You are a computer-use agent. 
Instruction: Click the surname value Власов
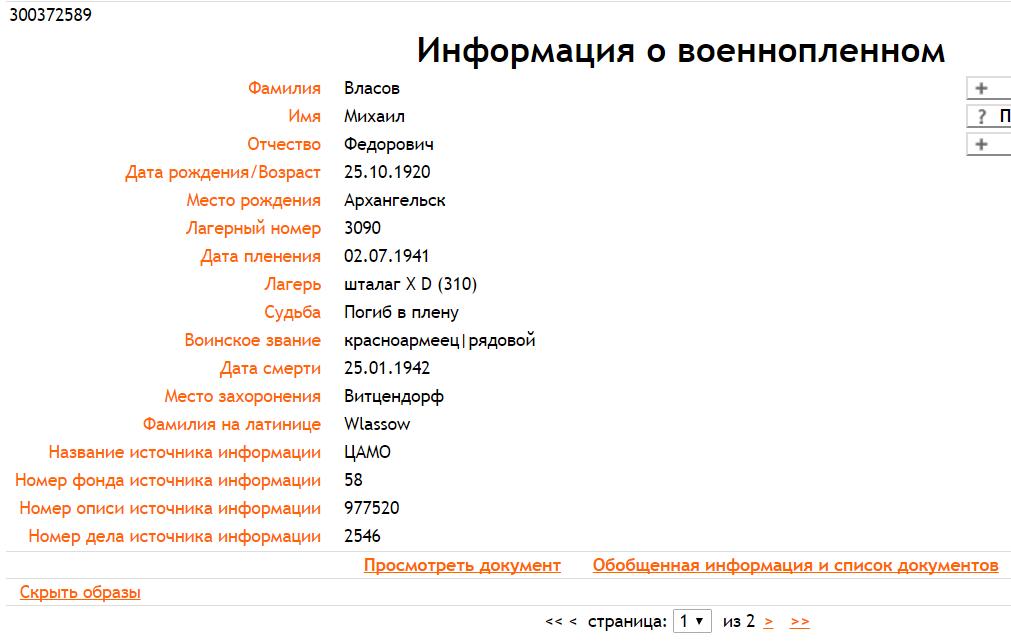coord(371,88)
